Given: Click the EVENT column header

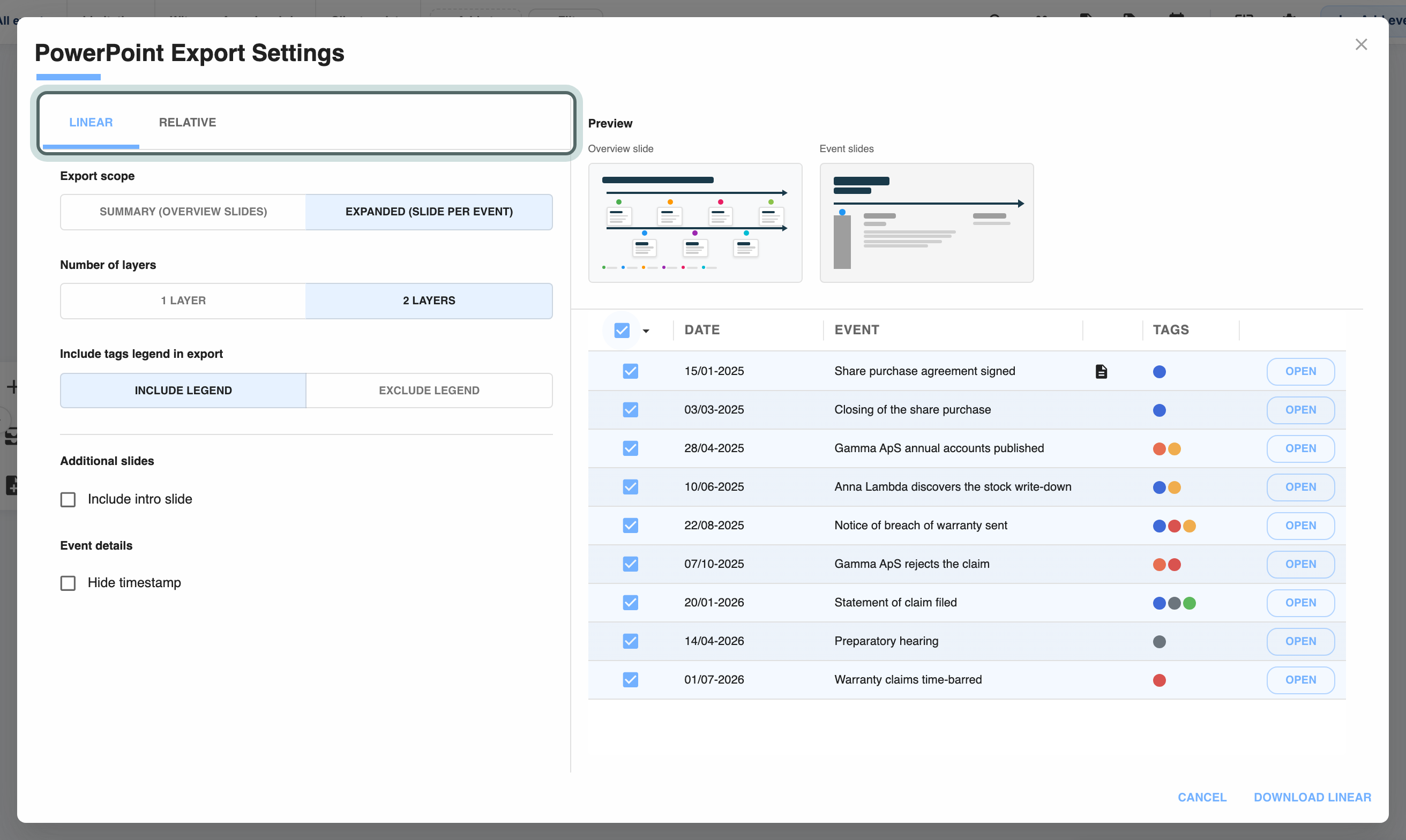Looking at the screenshot, I should pos(856,330).
